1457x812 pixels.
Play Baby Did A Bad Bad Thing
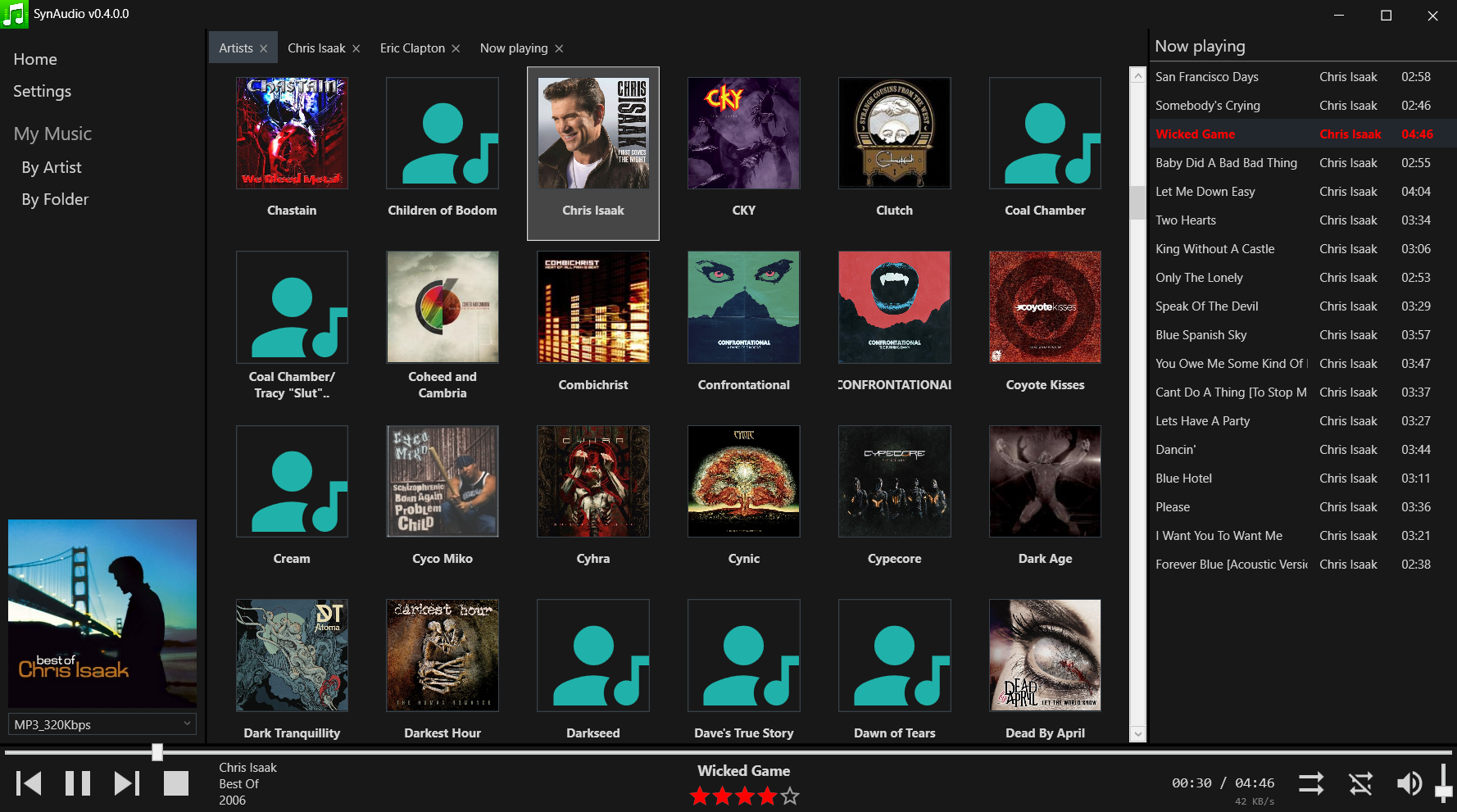point(1303,163)
